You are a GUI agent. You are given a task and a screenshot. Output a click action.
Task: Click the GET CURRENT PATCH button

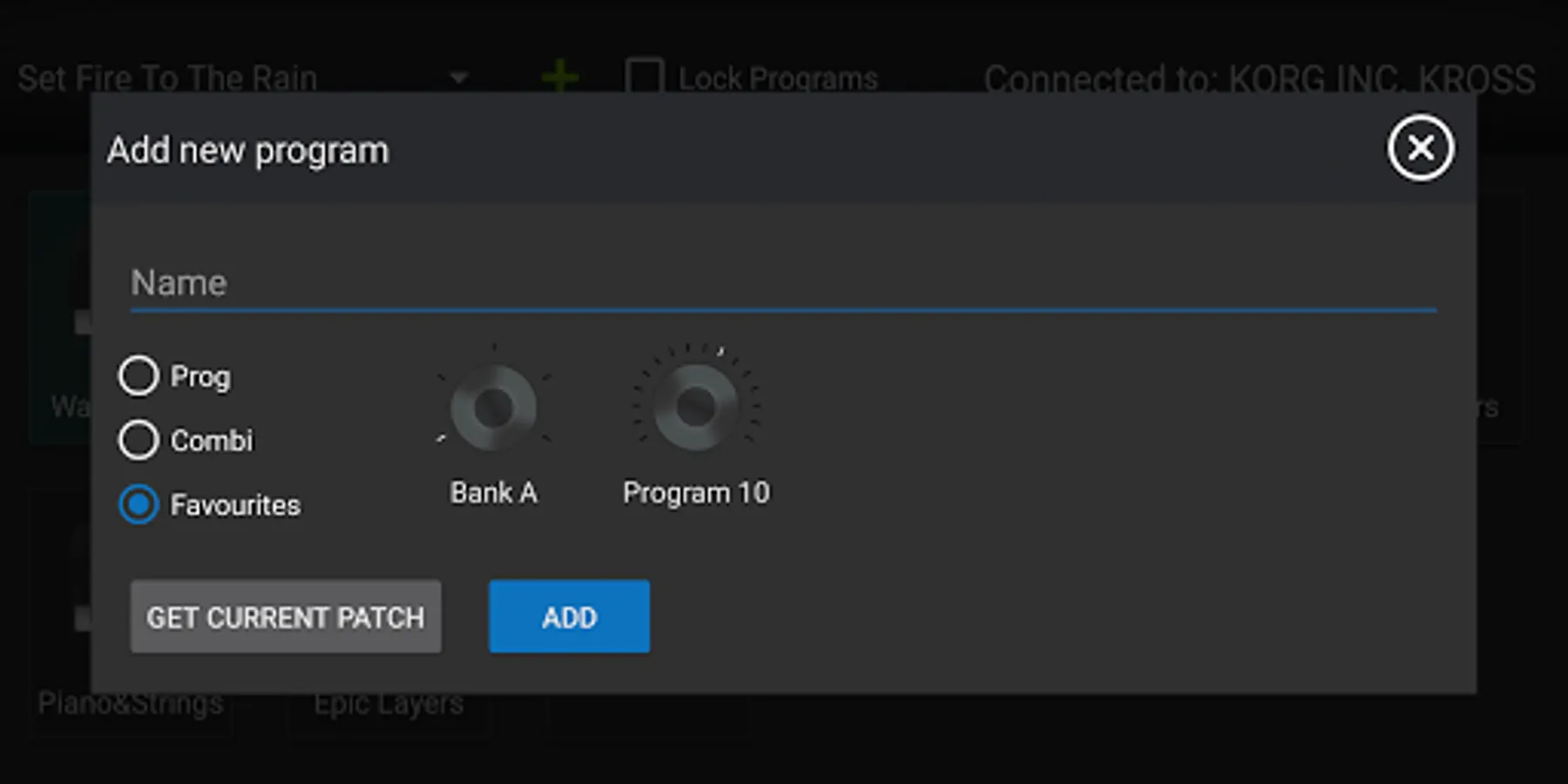coord(286,617)
